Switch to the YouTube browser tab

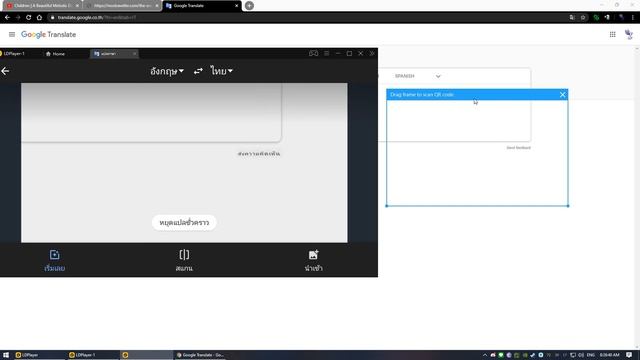pos(41,6)
